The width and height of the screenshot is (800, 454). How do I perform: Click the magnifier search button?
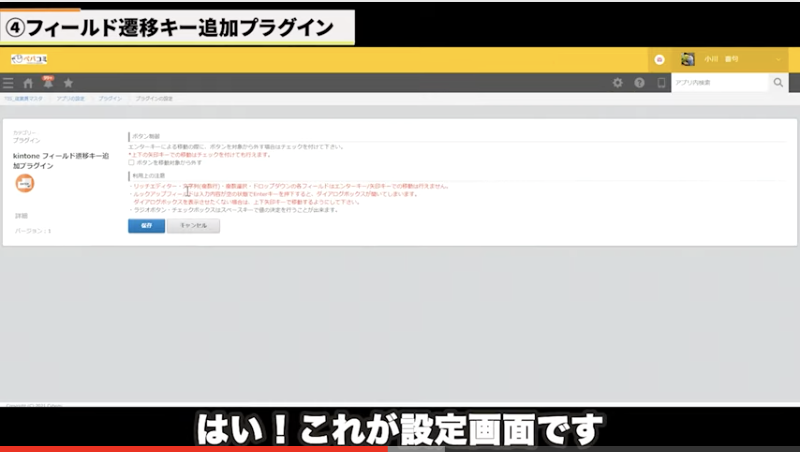pyautogui.click(x=778, y=83)
